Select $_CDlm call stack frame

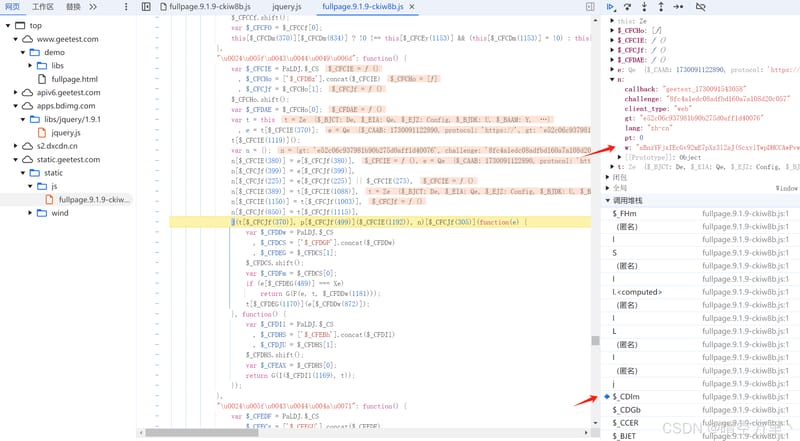[701, 397]
